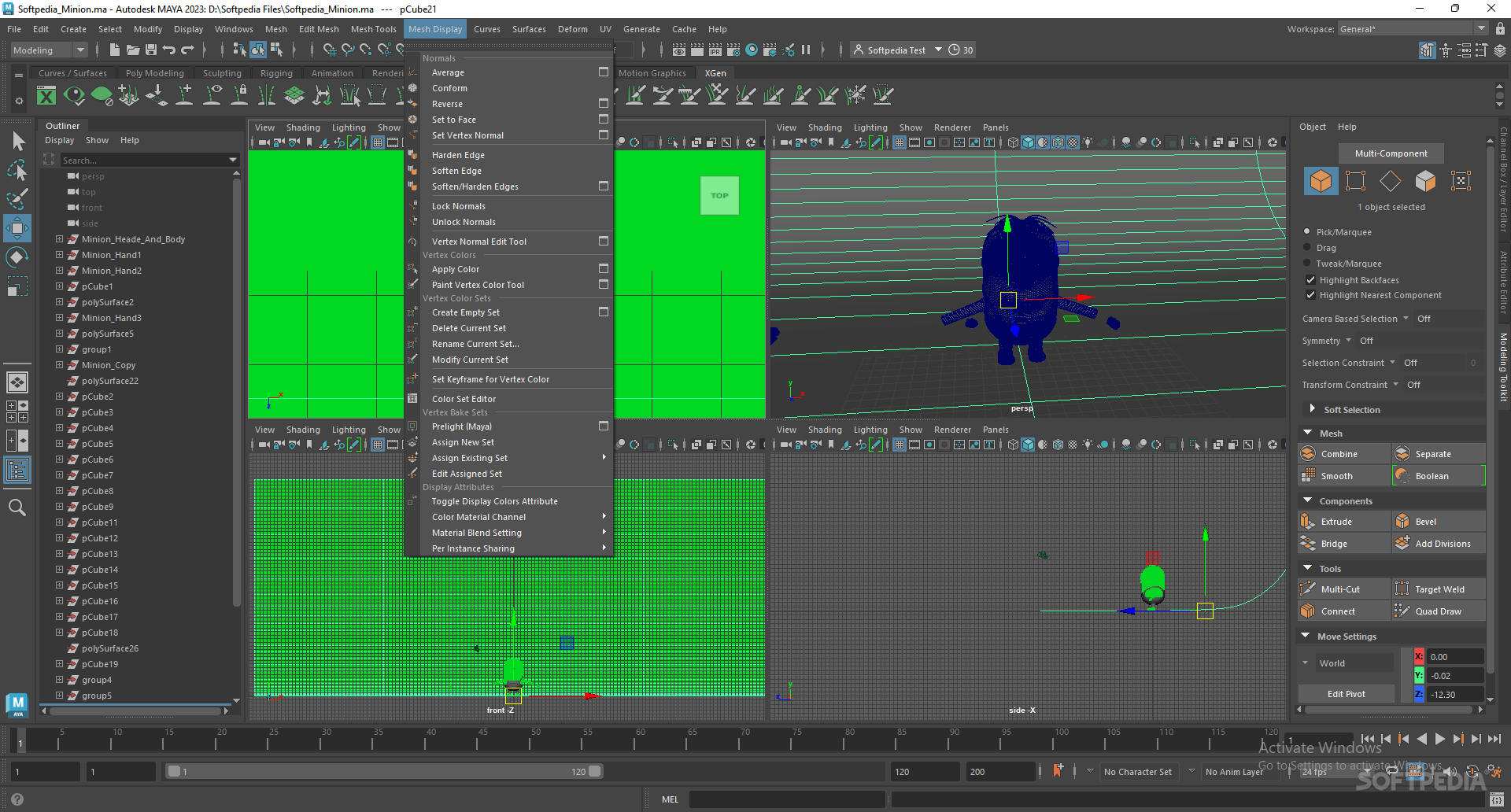Click the Bevel button
This screenshot has height=812, width=1511.
[x=1439, y=522]
